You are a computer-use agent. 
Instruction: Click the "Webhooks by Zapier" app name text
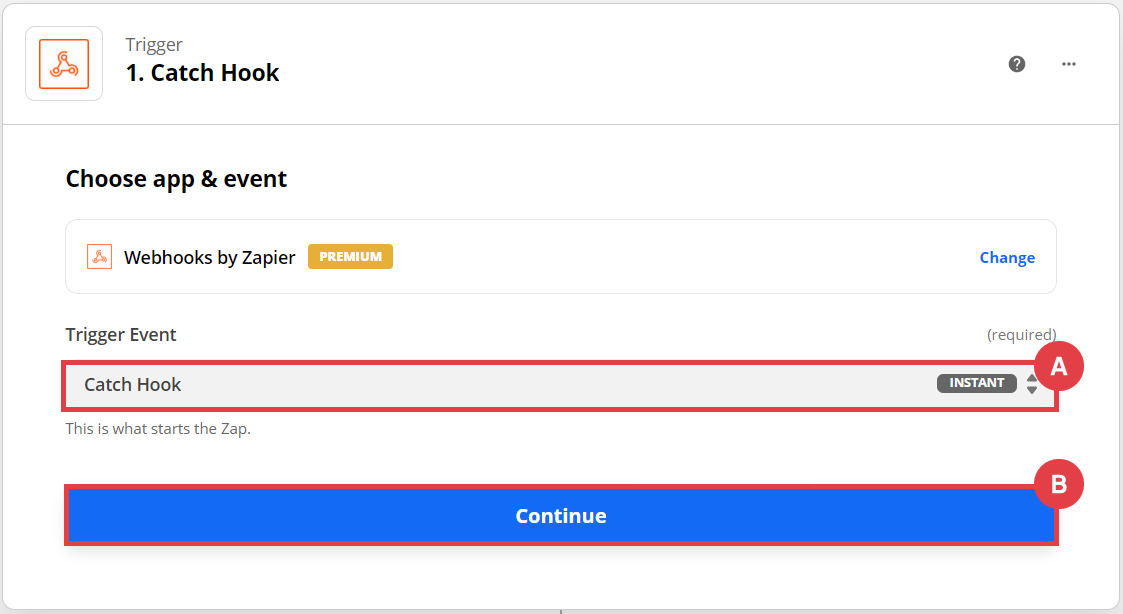click(209, 257)
